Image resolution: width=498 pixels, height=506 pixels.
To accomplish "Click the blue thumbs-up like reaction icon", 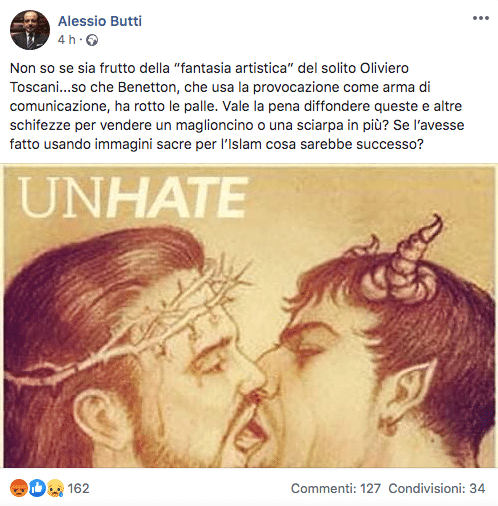I will 37,488.
